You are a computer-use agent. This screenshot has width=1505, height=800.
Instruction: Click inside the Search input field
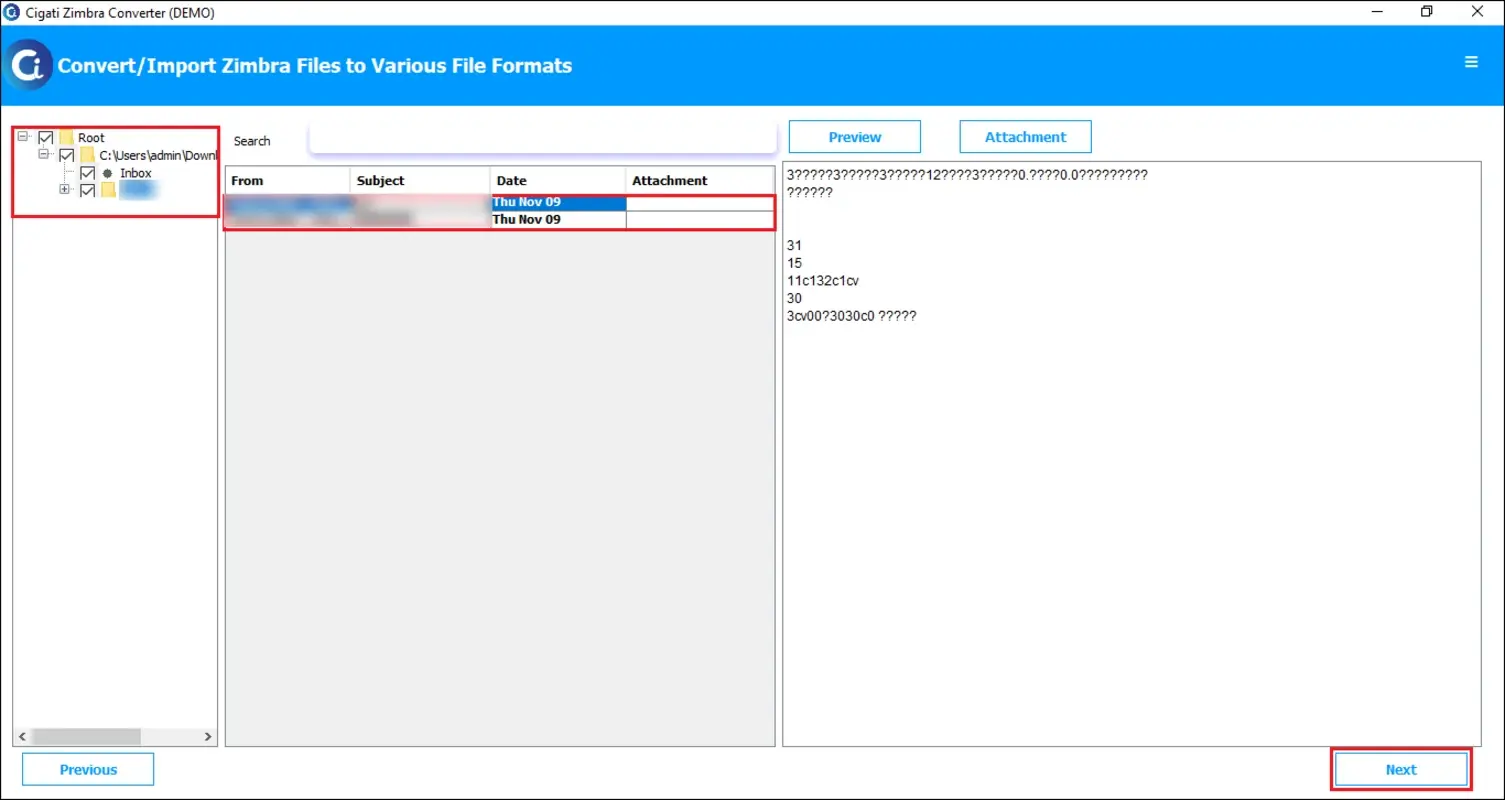coord(540,137)
